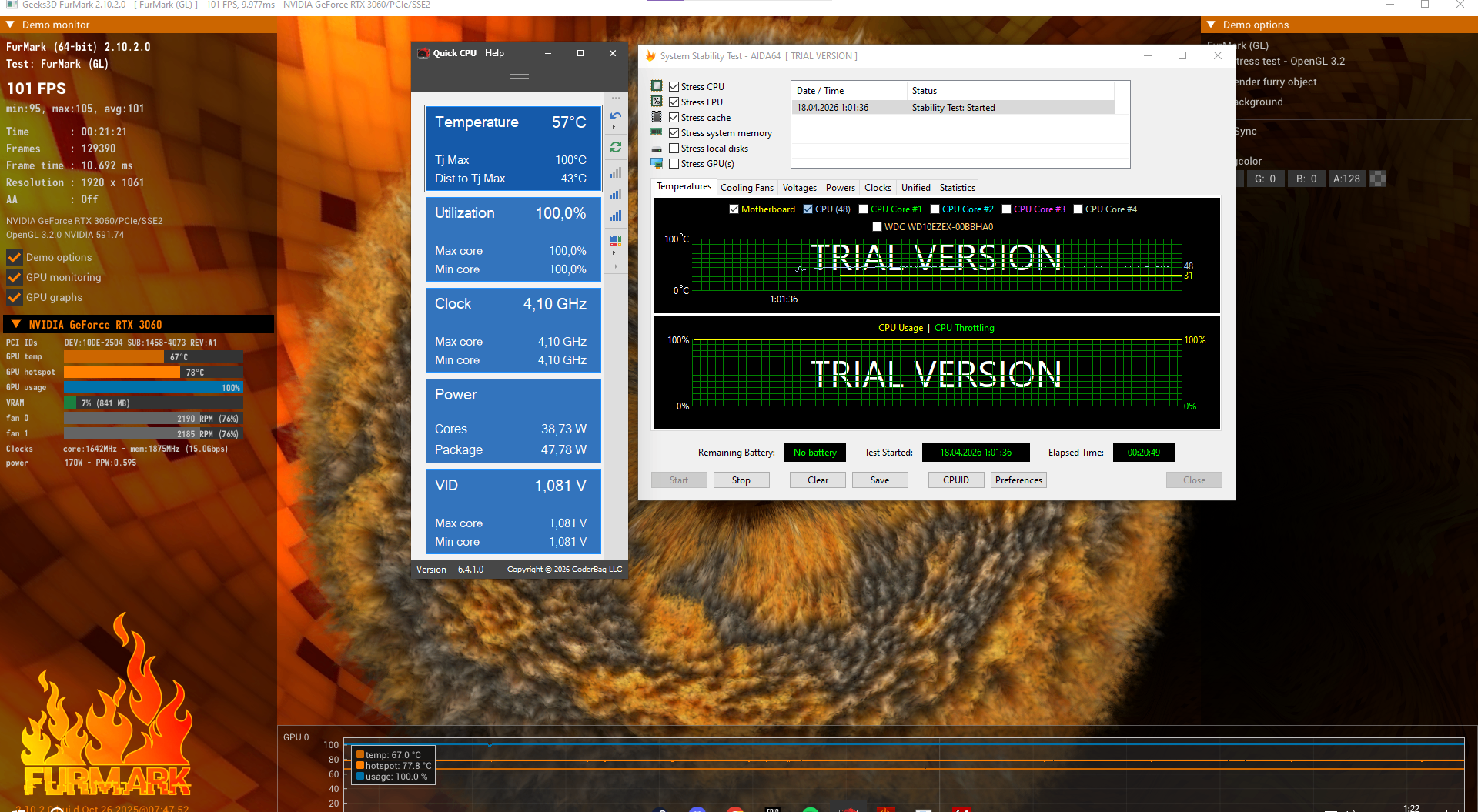
Task: Switch to the Clocks tab
Action: point(878,188)
